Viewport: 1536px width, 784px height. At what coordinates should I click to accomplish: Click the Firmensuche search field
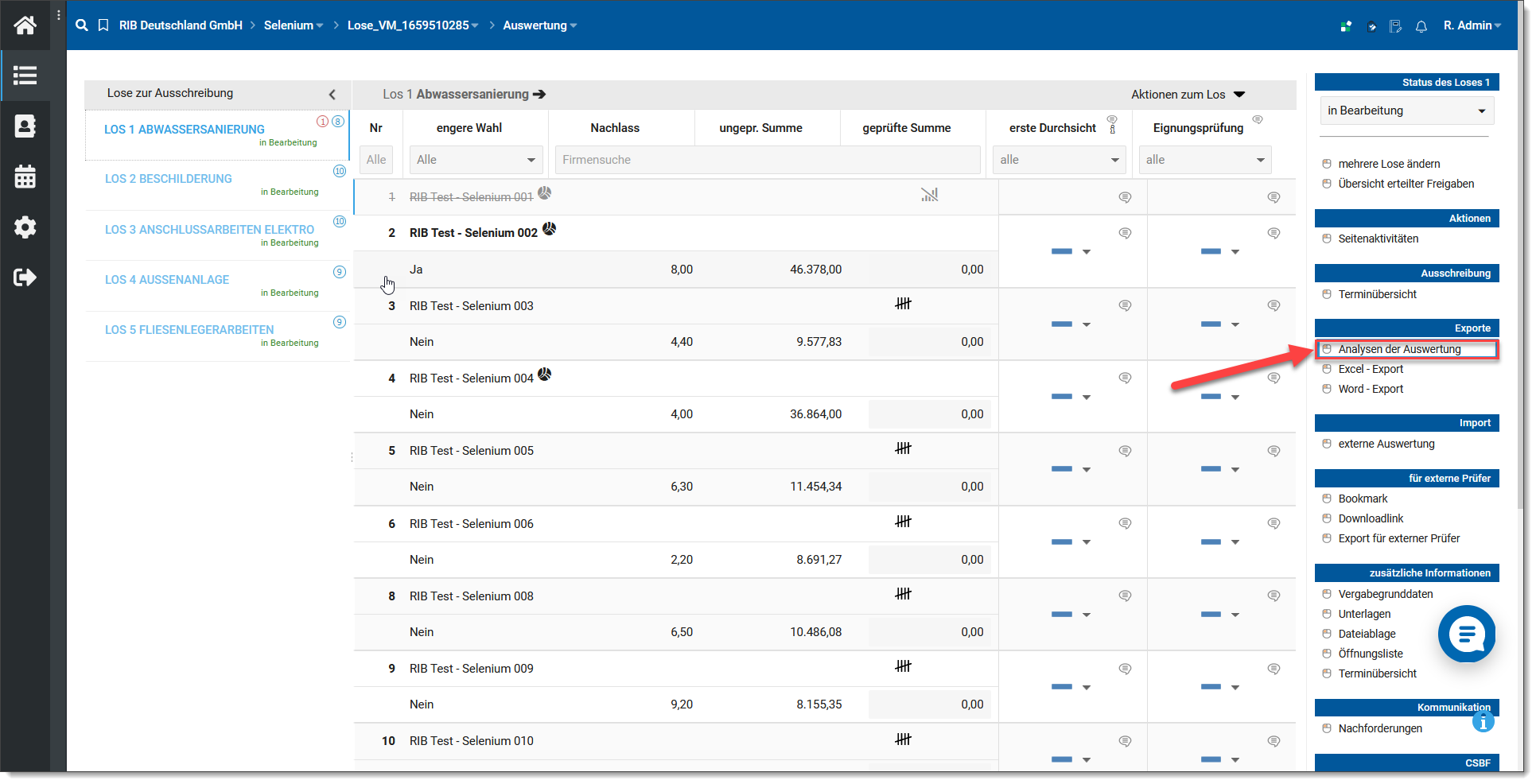coord(767,160)
